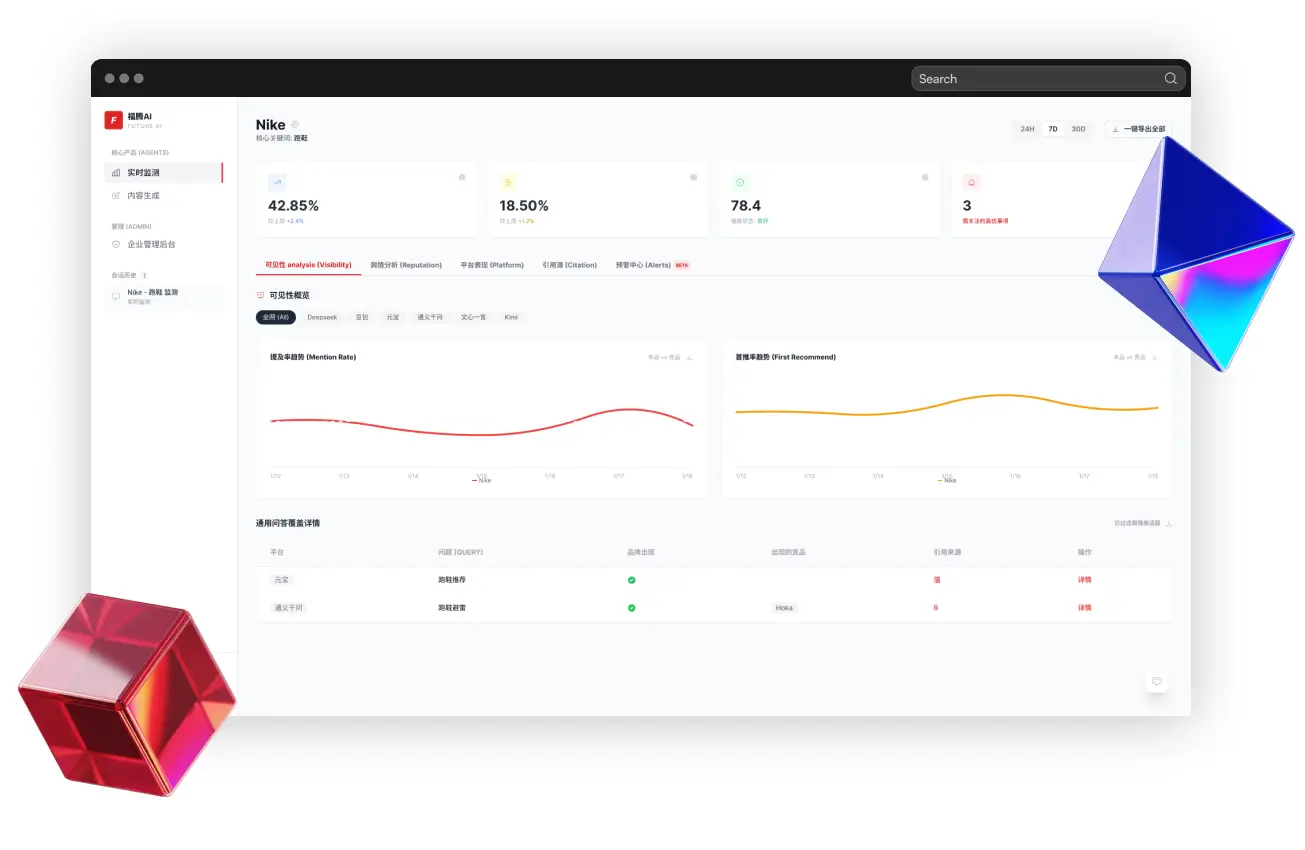Click the red F logo of Future AI
1305x850 pixels.
(x=113, y=120)
